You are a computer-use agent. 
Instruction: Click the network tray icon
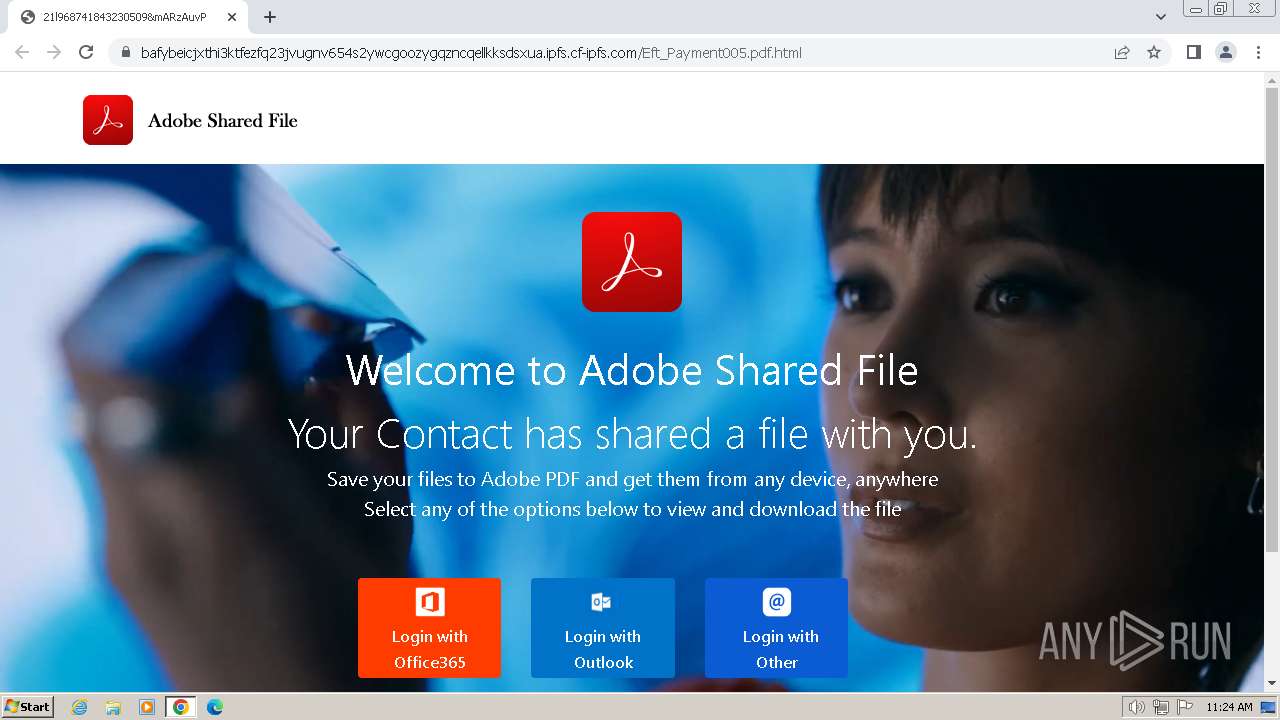point(1161,707)
